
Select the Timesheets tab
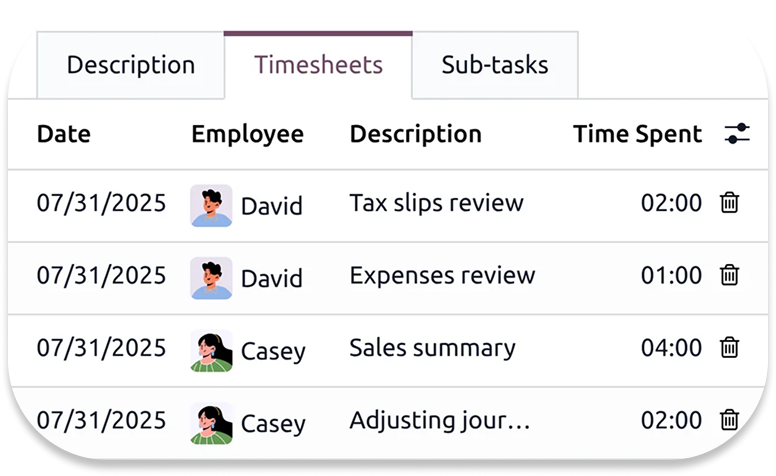pyautogui.click(x=318, y=66)
